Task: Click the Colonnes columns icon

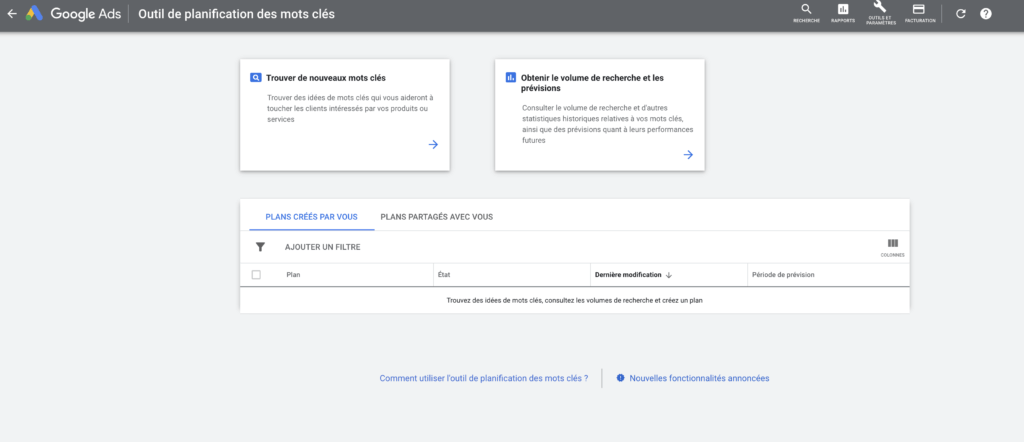Action: point(892,246)
